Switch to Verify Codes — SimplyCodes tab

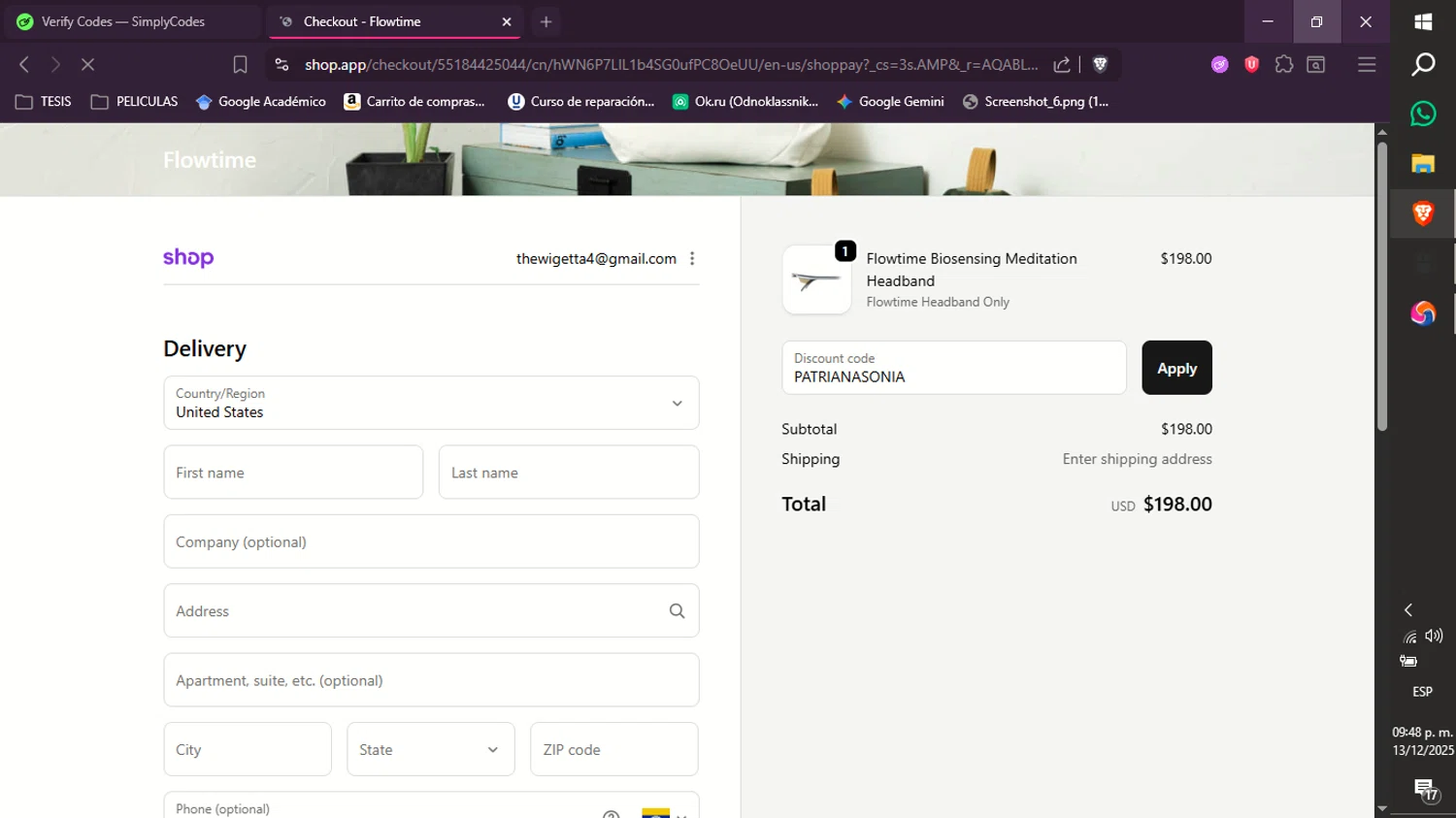(131, 21)
